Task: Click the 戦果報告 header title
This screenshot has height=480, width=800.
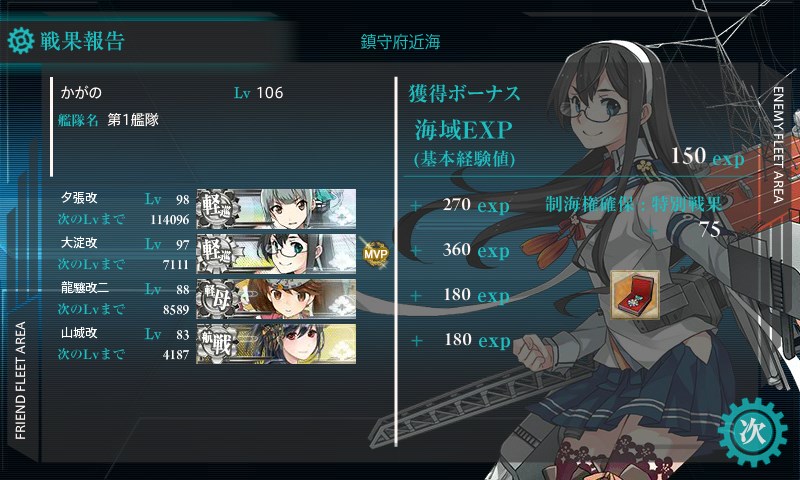Action: click(x=83, y=41)
